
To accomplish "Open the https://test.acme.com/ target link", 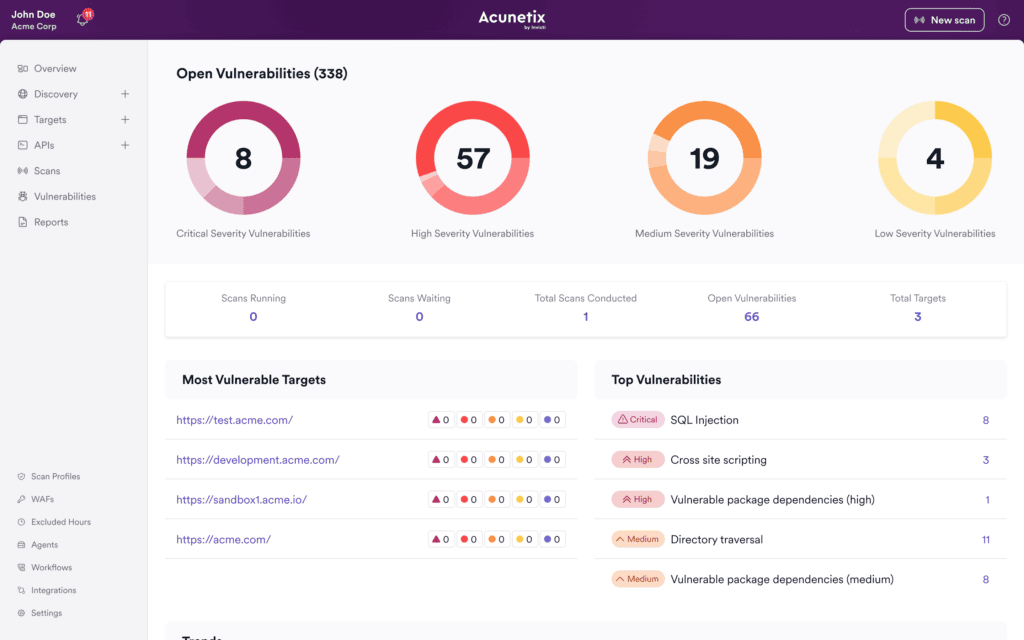I will click(234, 420).
